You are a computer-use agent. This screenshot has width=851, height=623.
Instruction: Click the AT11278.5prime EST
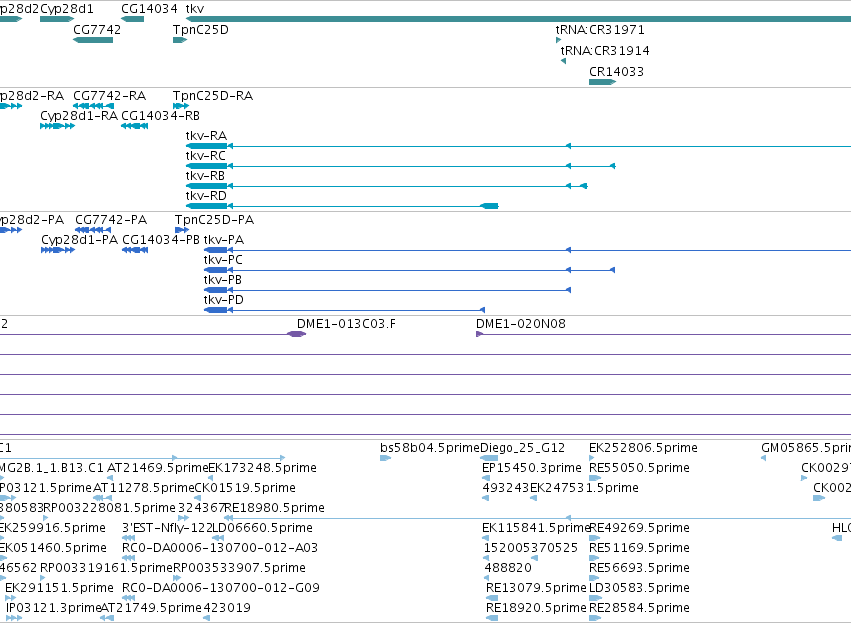tap(103, 498)
